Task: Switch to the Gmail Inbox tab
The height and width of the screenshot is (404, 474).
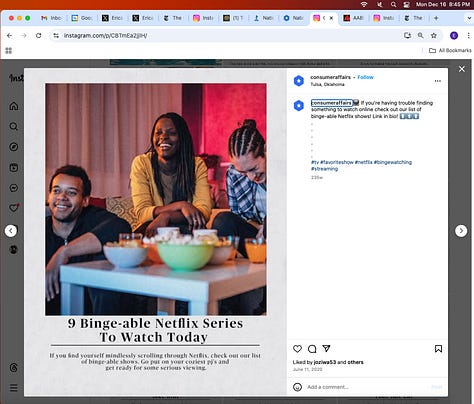Action: pyautogui.click(x=51, y=18)
